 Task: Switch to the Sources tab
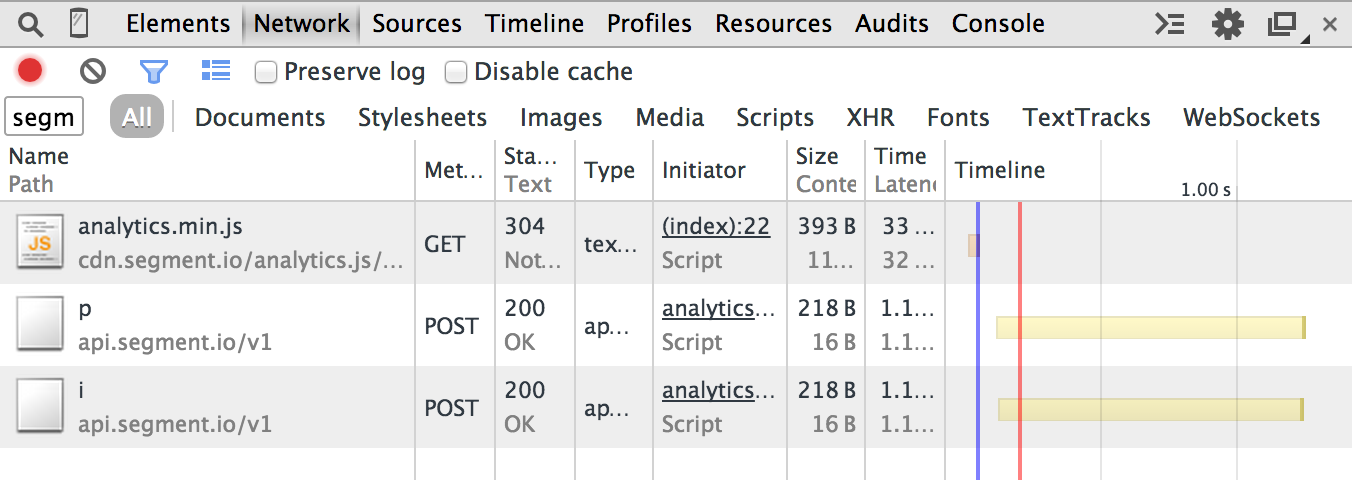[417, 24]
